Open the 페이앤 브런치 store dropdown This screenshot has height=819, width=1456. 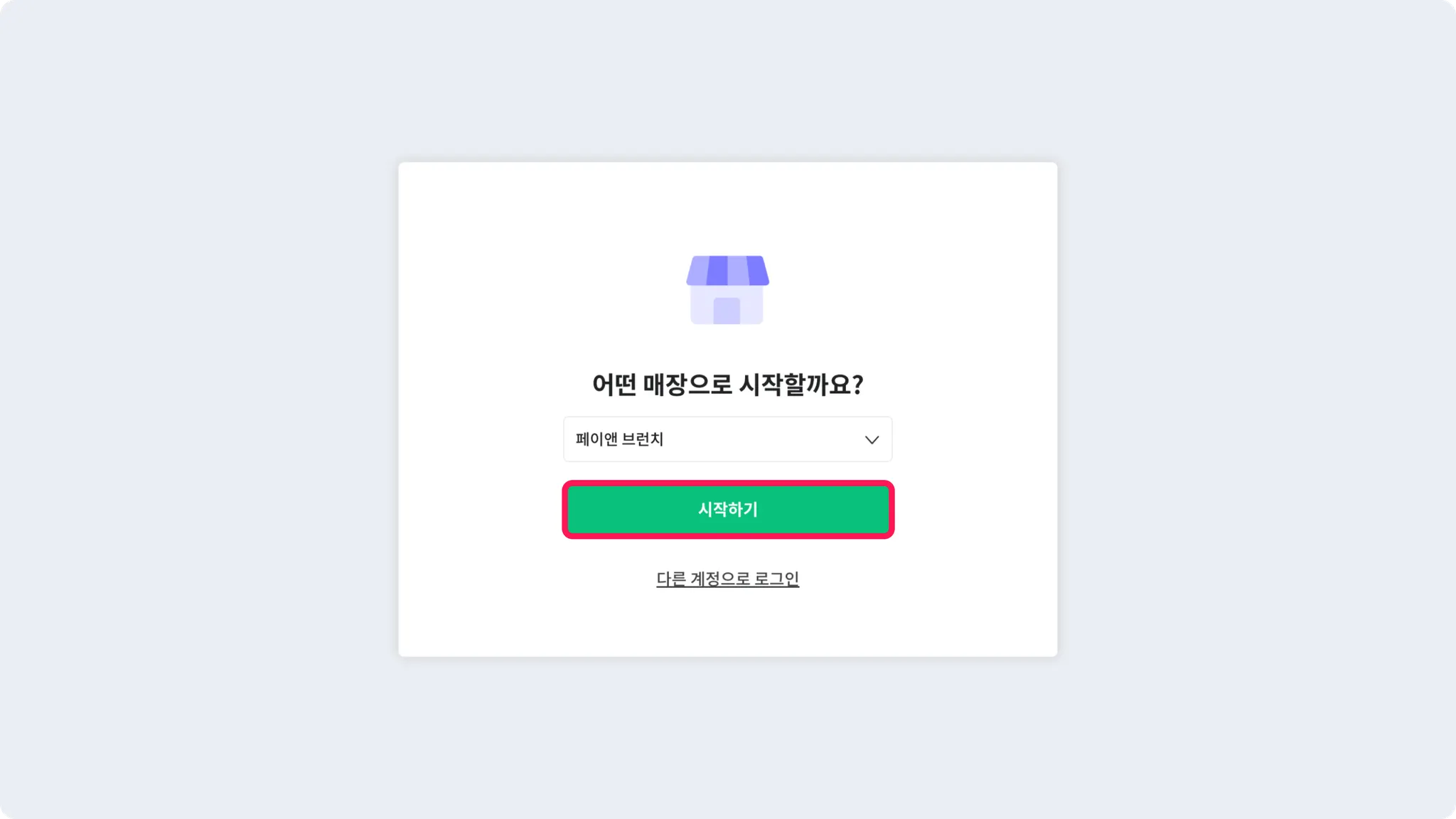point(727,439)
